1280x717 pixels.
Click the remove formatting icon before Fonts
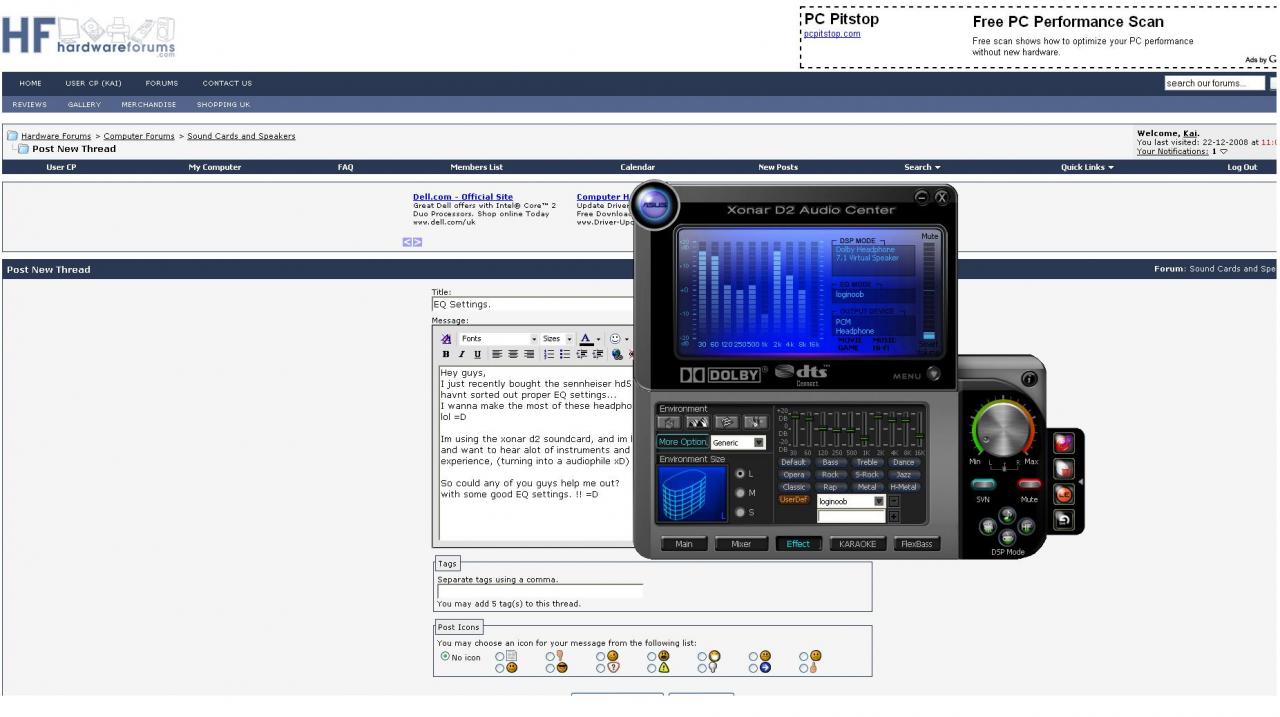[x=446, y=339]
